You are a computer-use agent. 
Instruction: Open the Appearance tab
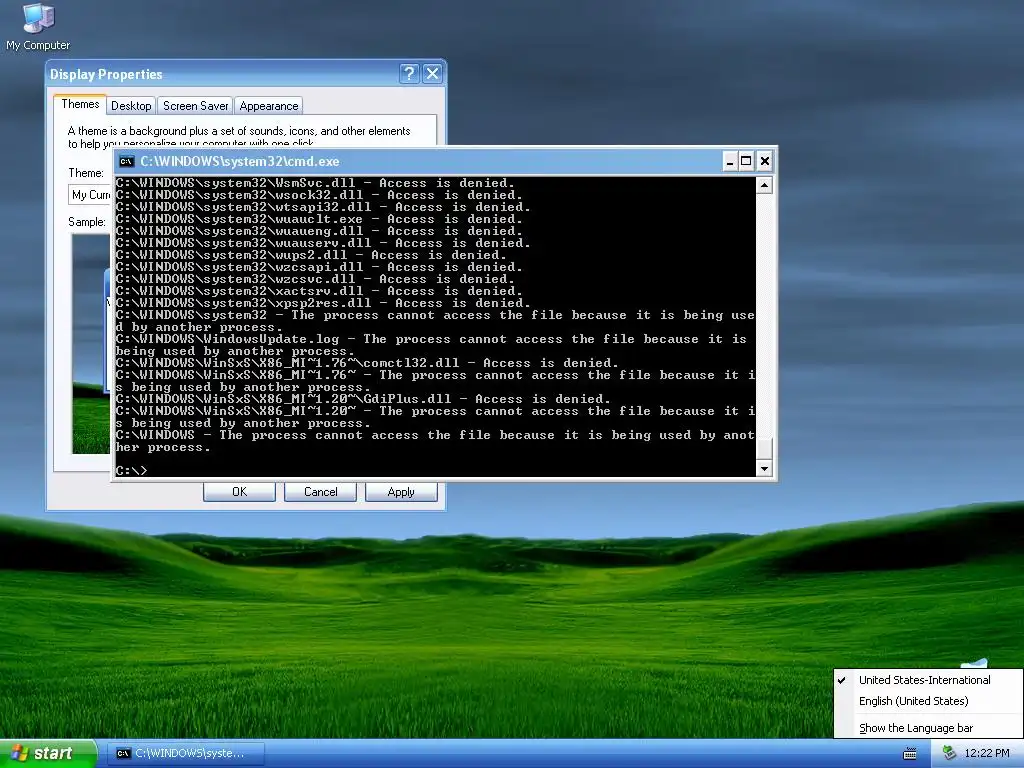pyautogui.click(x=268, y=106)
